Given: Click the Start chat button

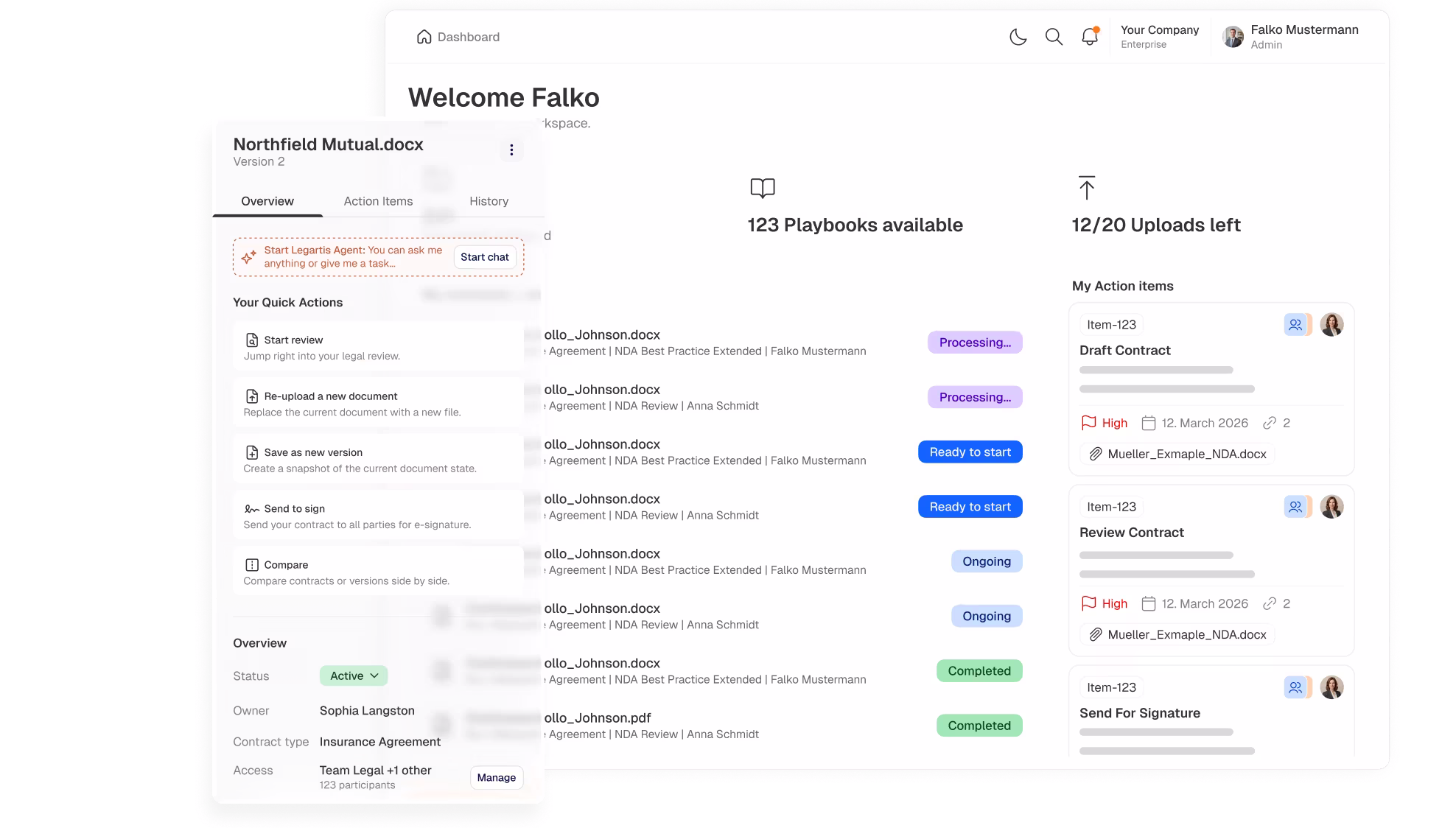Looking at the screenshot, I should click(485, 257).
